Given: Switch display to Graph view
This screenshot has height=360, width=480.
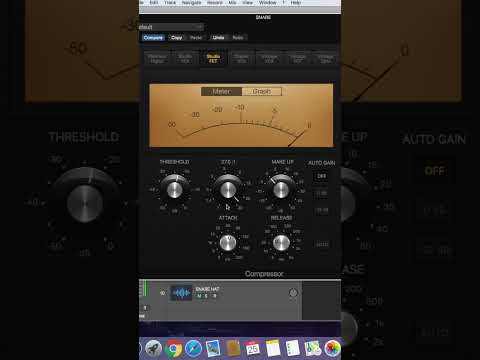Looking at the screenshot, I should tap(262, 91).
